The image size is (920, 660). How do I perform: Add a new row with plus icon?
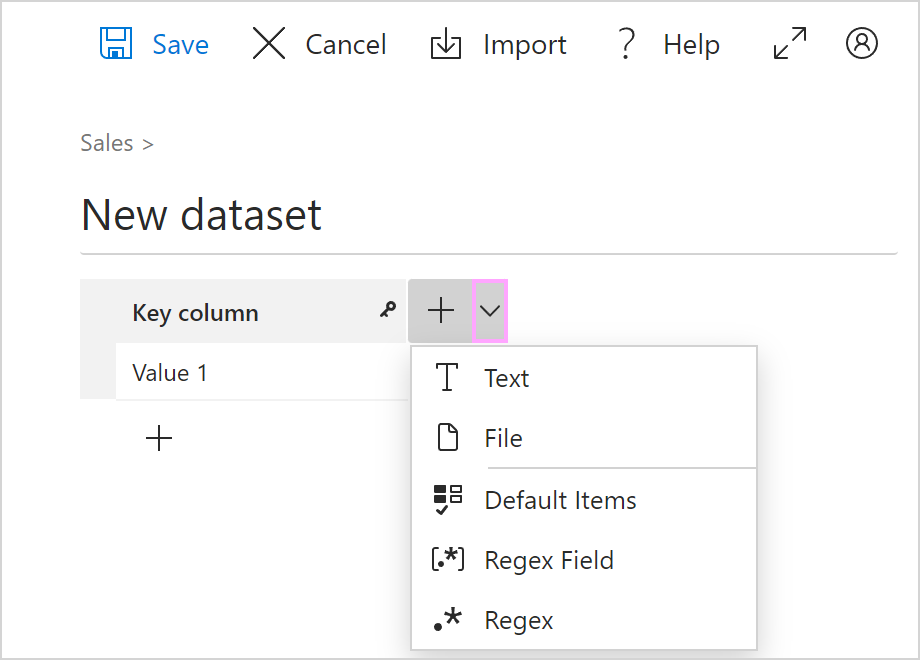(x=159, y=439)
